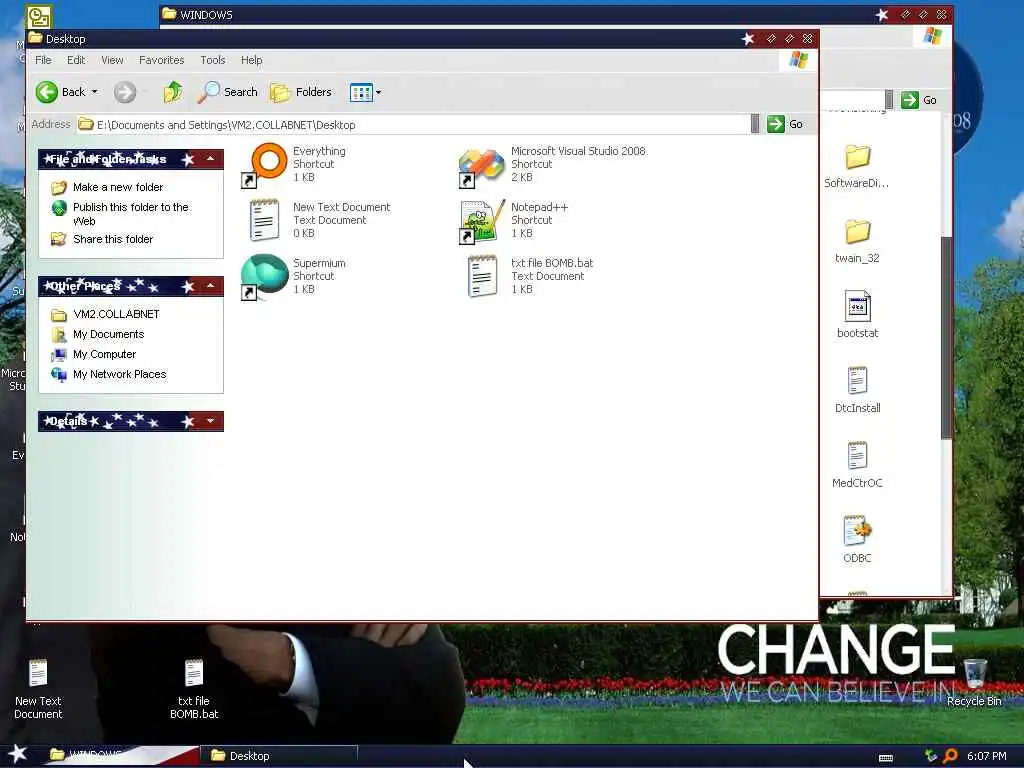Select ODBC file in WINDOWS window
The image size is (1024, 768).
click(x=857, y=540)
